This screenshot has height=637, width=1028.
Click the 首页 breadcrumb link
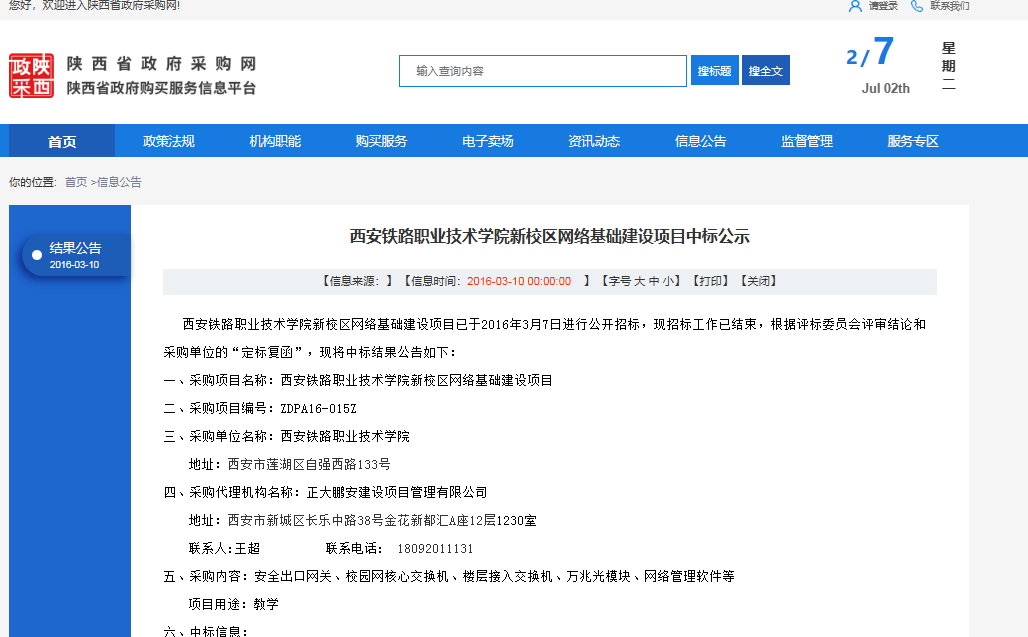coord(76,182)
